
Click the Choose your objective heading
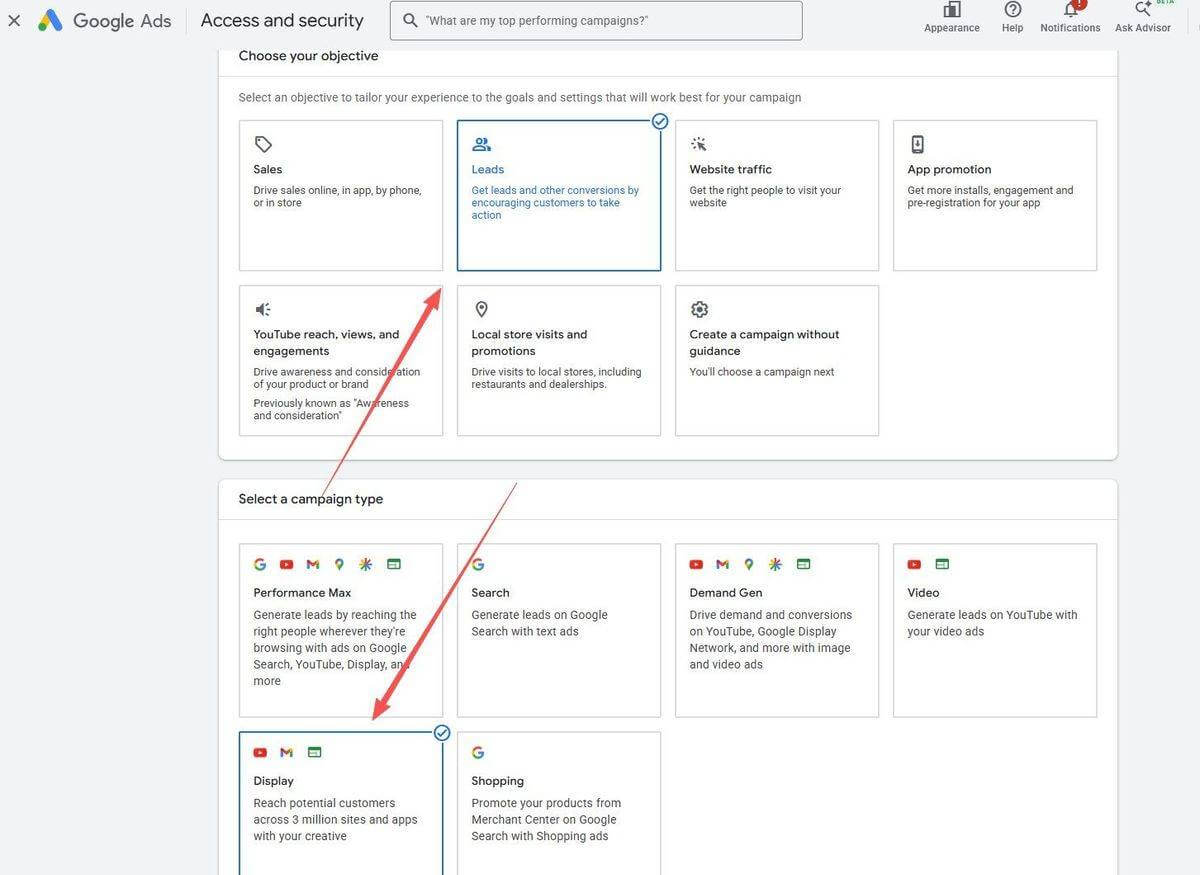[308, 56]
